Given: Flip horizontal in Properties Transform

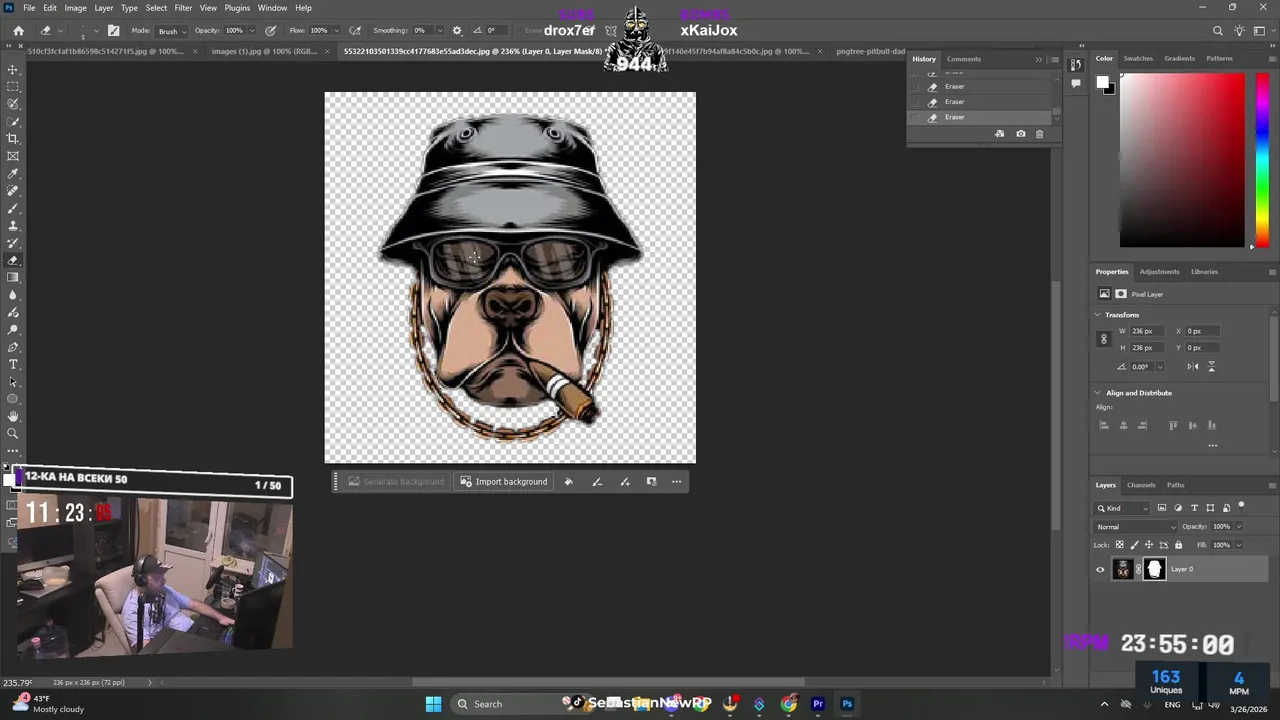Looking at the screenshot, I should pyautogui.click(x=1192, y=367).
